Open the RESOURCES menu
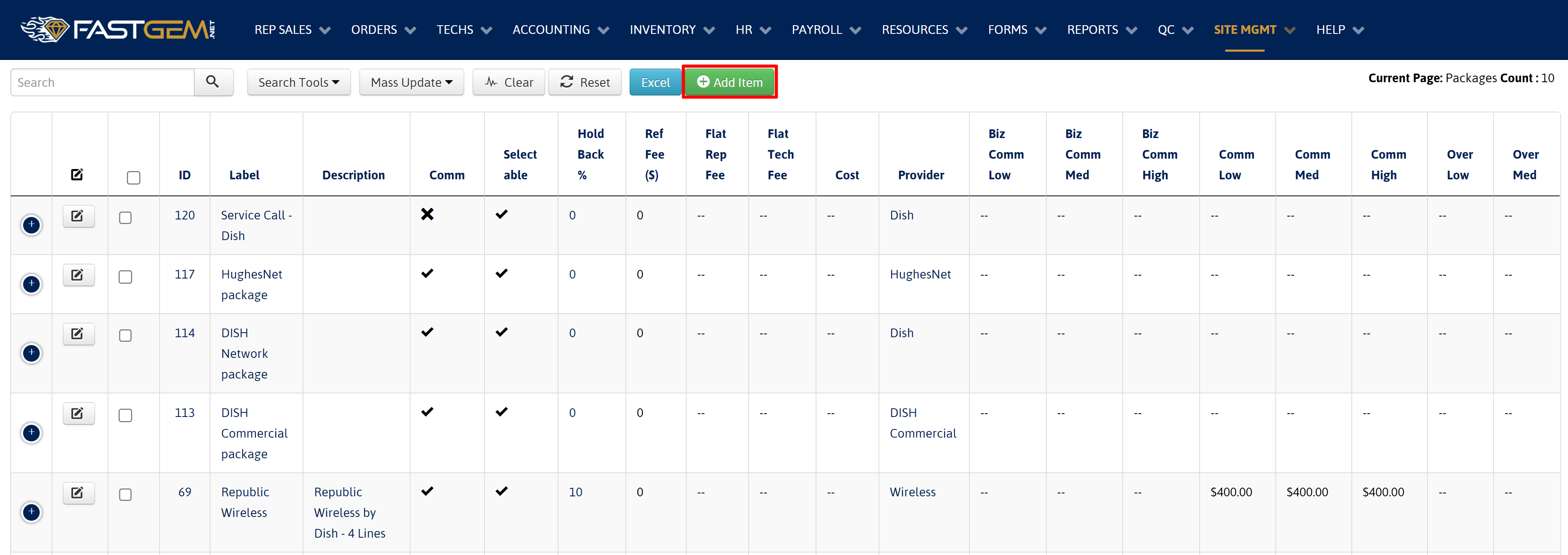 click(x=924, y=30)
